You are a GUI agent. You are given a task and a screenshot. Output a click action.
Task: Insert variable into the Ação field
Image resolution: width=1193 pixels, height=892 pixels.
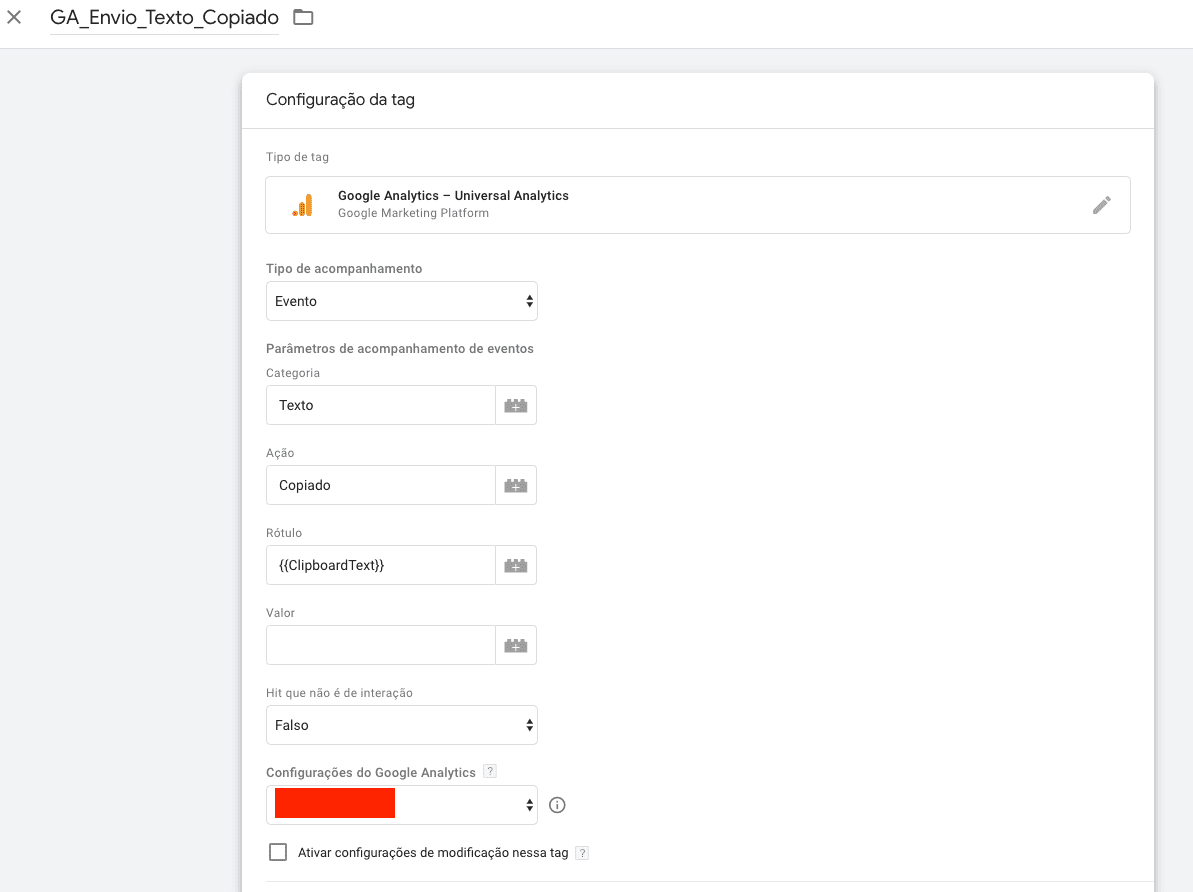516,485
